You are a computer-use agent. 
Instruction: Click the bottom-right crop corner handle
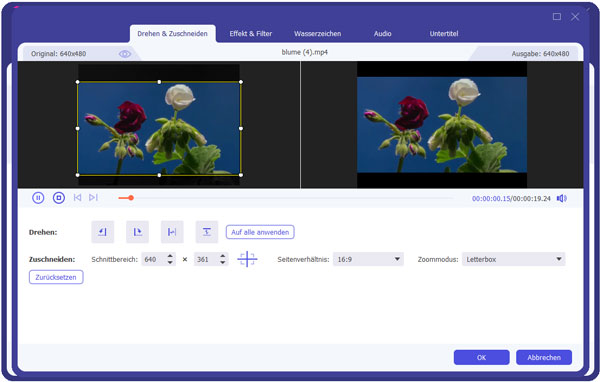point(241,175)
